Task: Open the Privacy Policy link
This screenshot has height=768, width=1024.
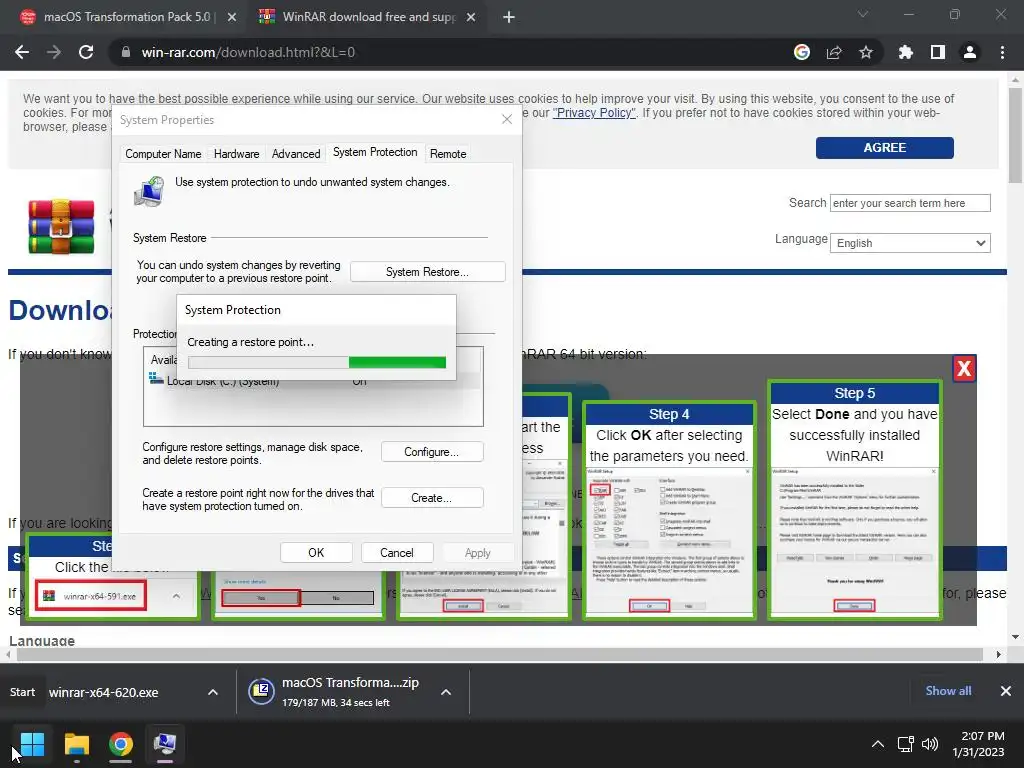Action: coord(594,113)
